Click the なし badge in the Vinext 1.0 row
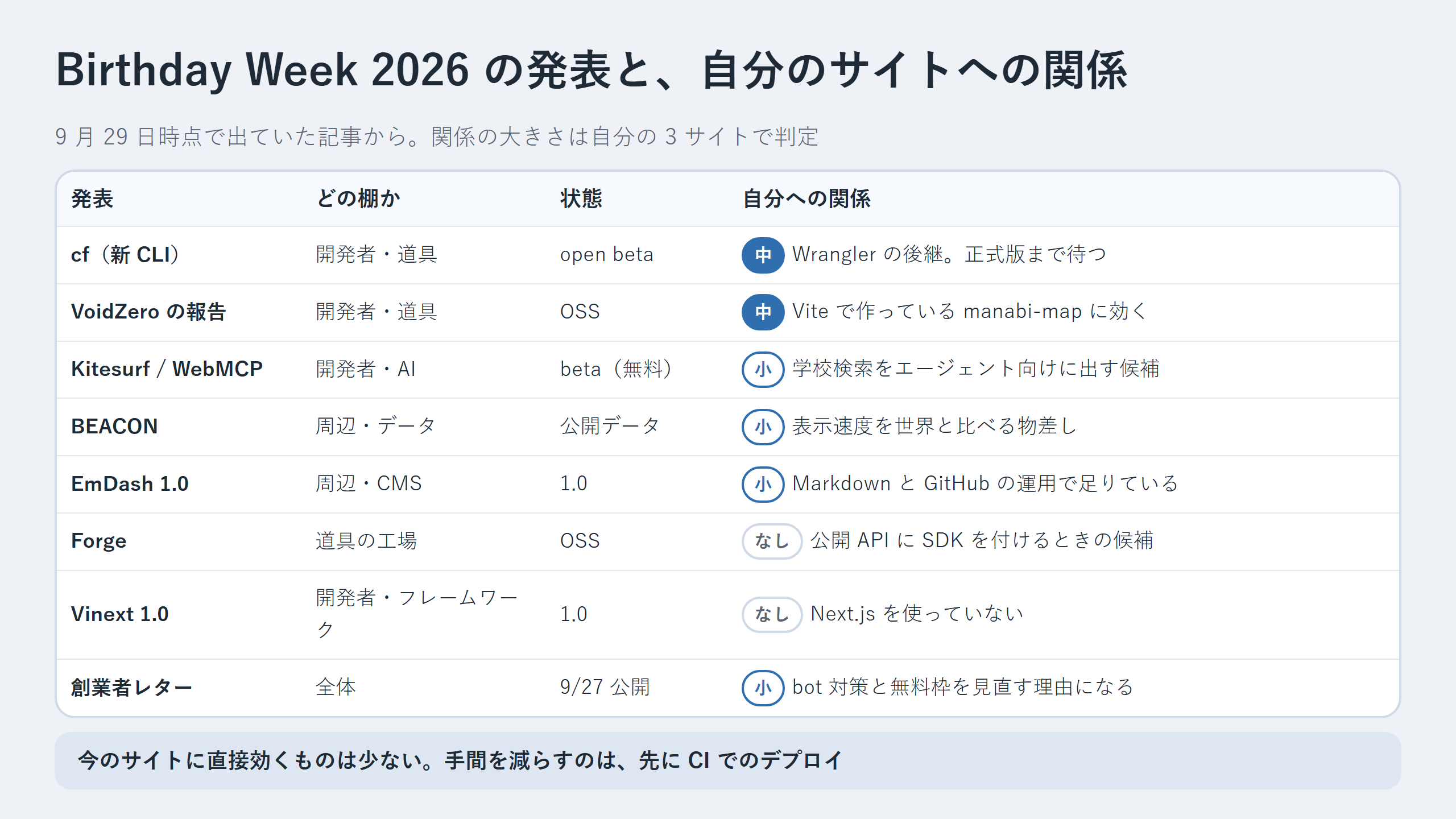Screen dimensions: 1456x819 pyautogui.click(x=772, y=614)
